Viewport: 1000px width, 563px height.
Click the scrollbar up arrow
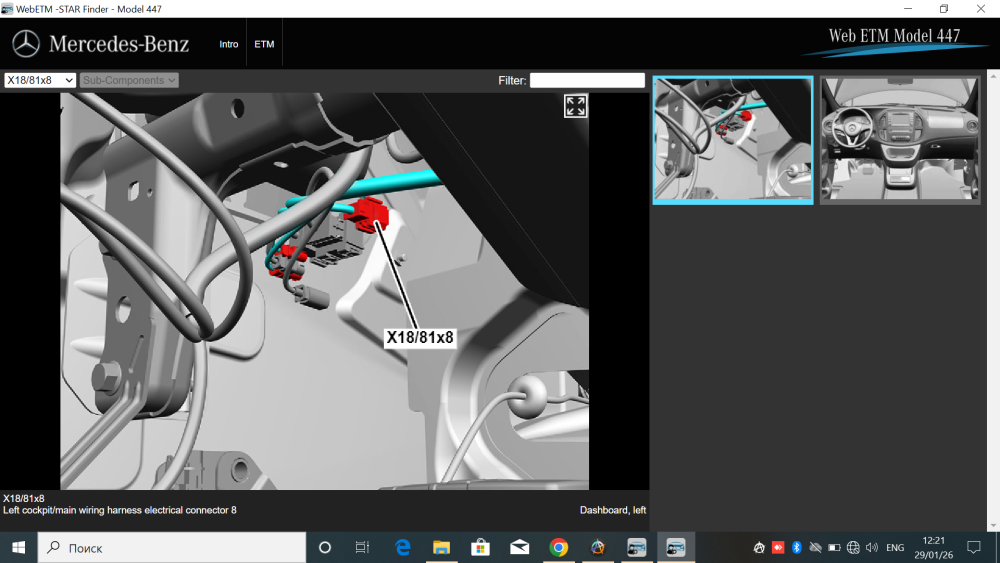point(993,75)
